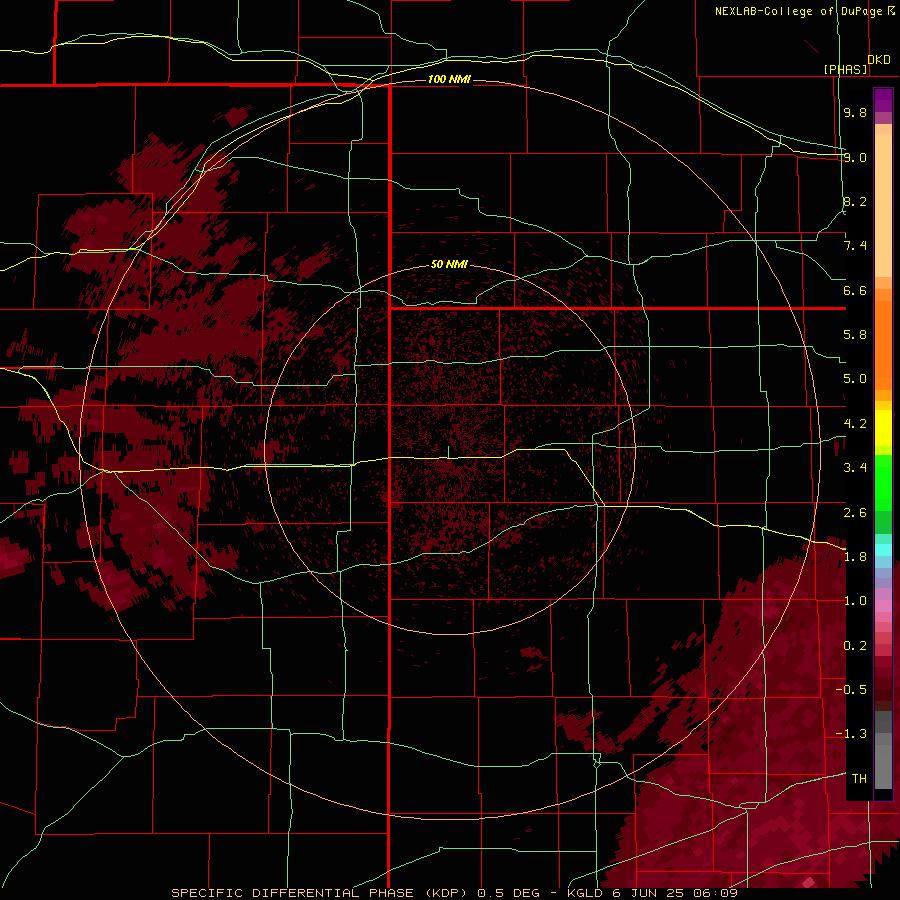Click the DKD label above color scale
The width and height of the screenshot is (900, 900).
click(879, 60)
